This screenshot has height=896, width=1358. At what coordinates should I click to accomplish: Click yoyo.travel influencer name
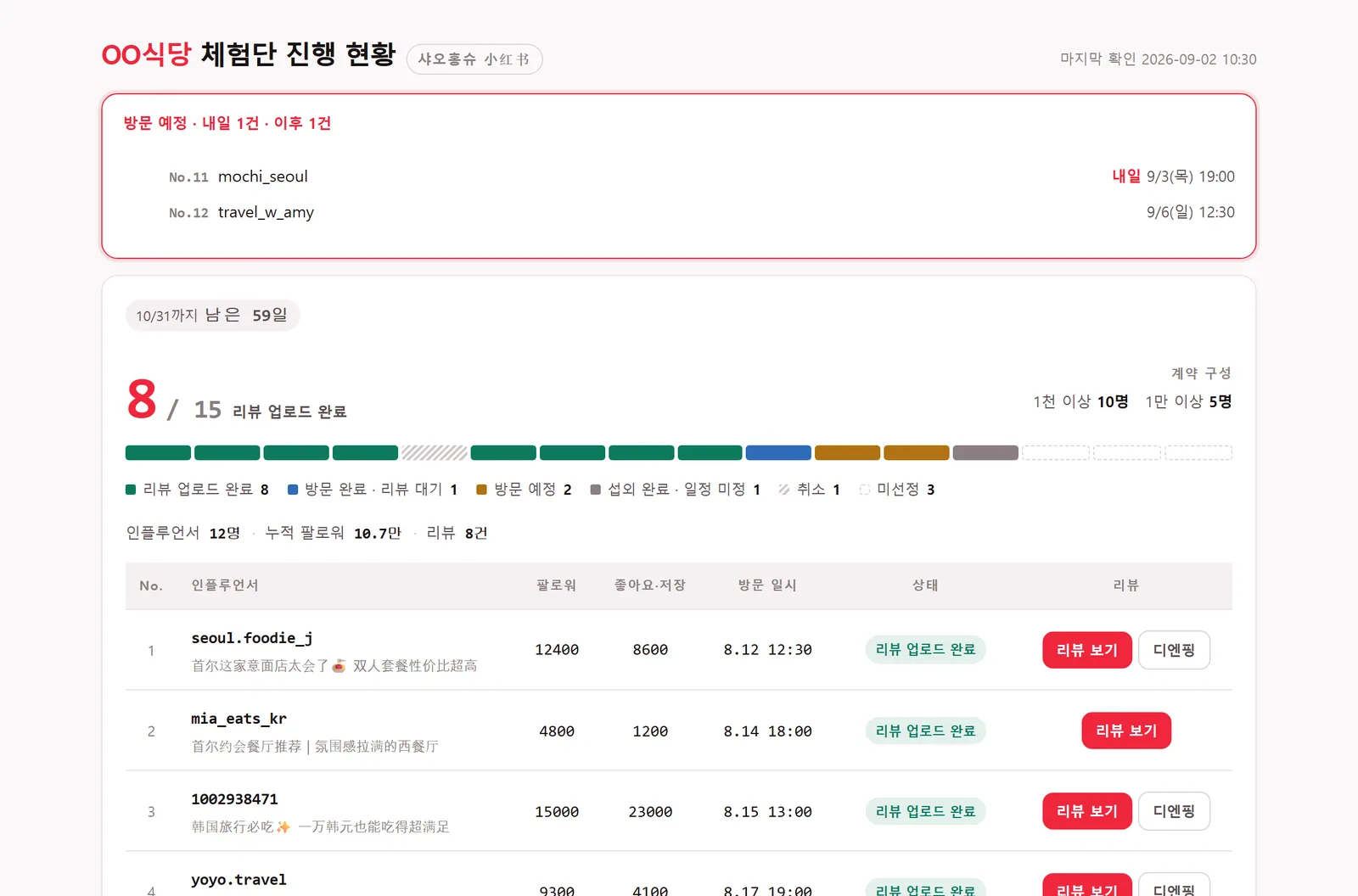[238, 880]
